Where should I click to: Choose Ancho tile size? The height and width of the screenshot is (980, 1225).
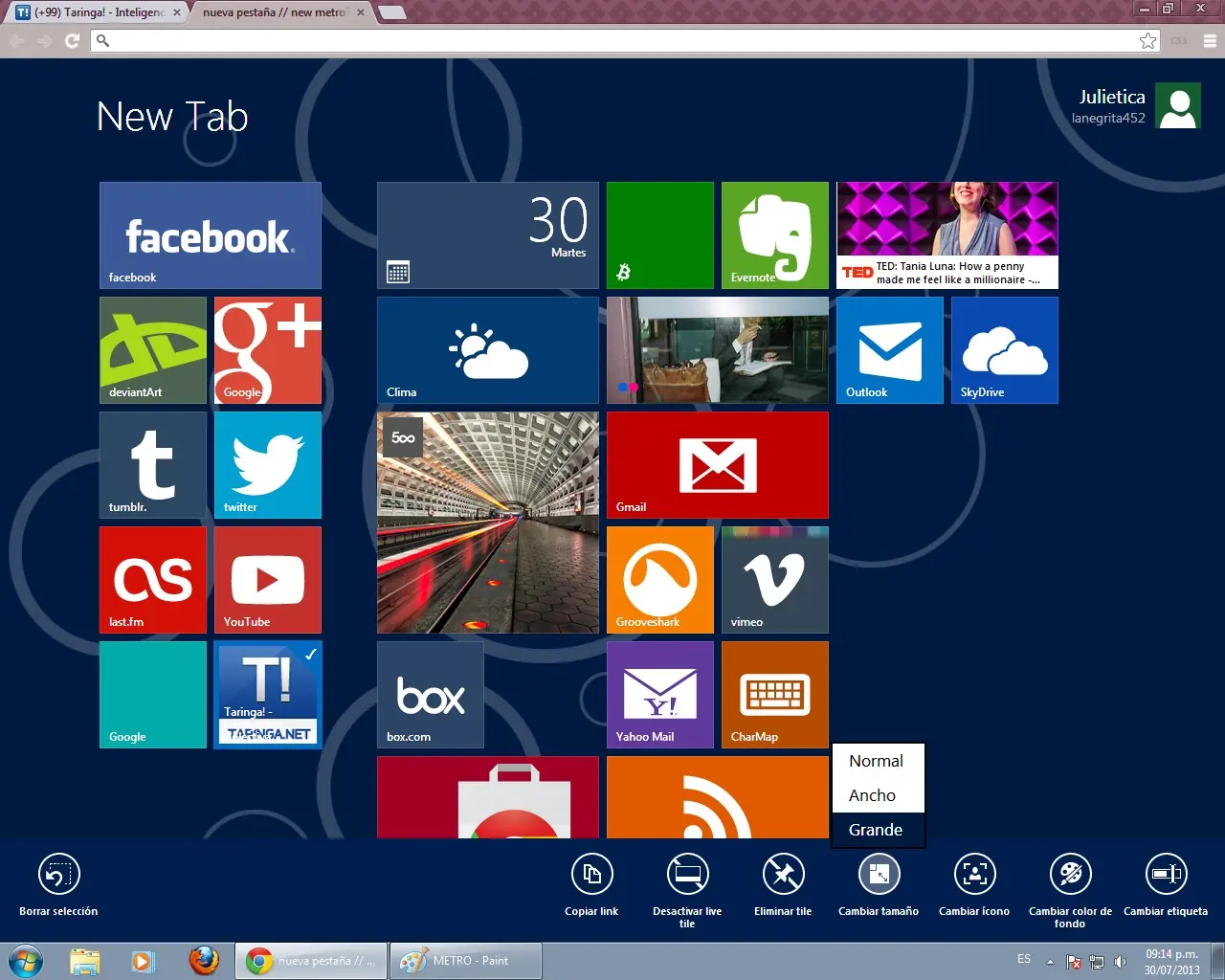879,795
